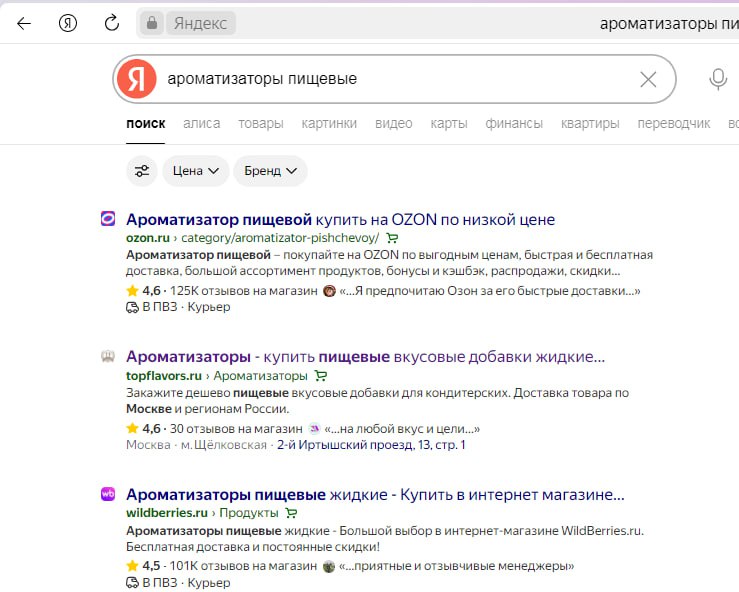739x592 pixels.
Task: Clear the search query with X icon
Action: tap(648, 79)
